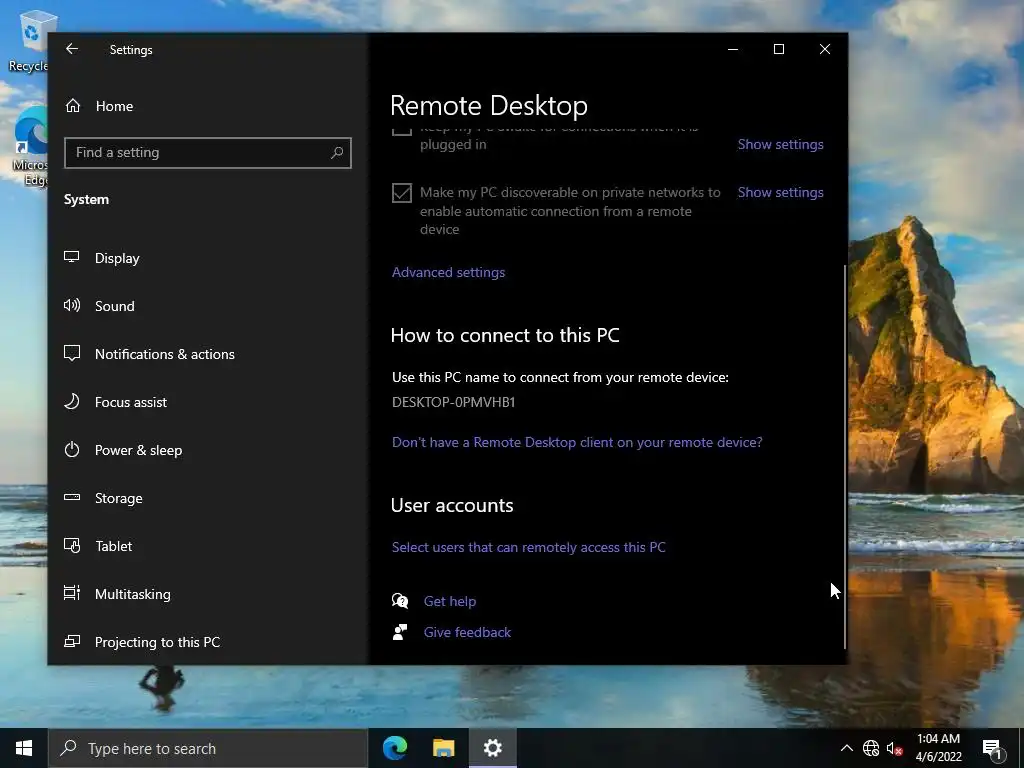Select the Multitasking icon
The width and height of the screenshot is (1024, 768).
pyautogui.click(x=72, y=593)
